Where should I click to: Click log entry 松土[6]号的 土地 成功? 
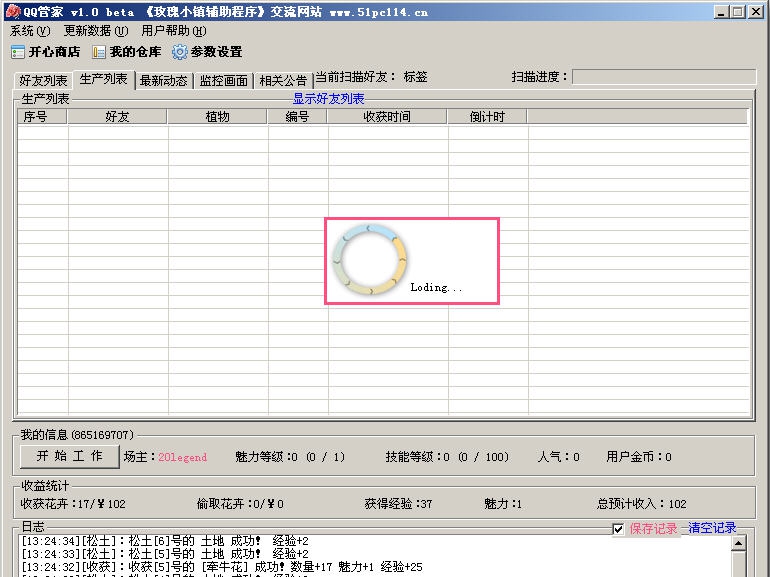(165, 541)
